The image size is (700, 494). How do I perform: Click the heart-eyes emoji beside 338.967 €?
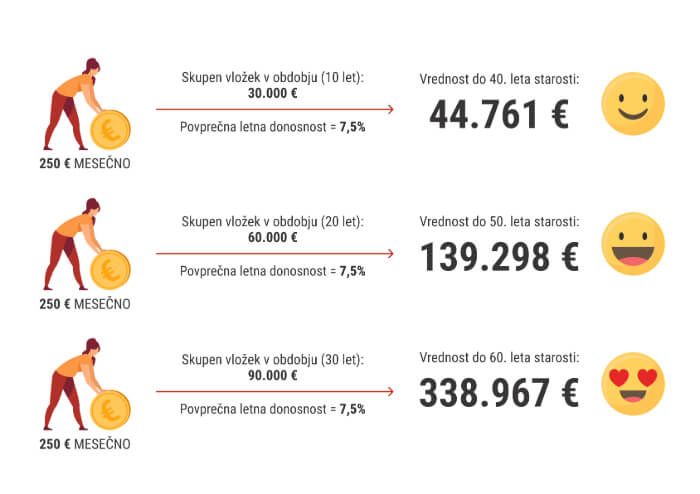(x=631, y=383)
